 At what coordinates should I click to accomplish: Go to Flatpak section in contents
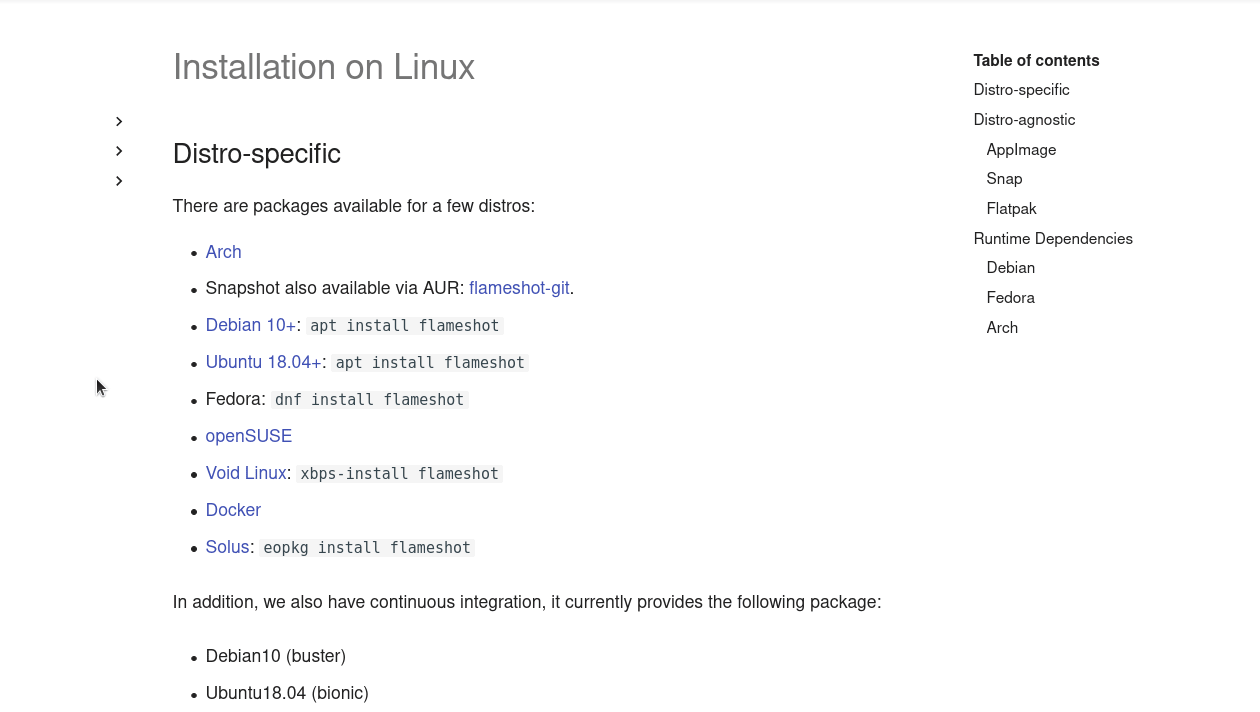coord(1011,209)
